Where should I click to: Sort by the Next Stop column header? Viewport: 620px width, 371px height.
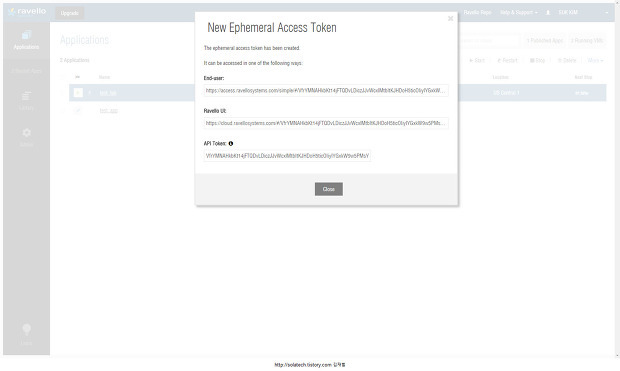(583, 77)
